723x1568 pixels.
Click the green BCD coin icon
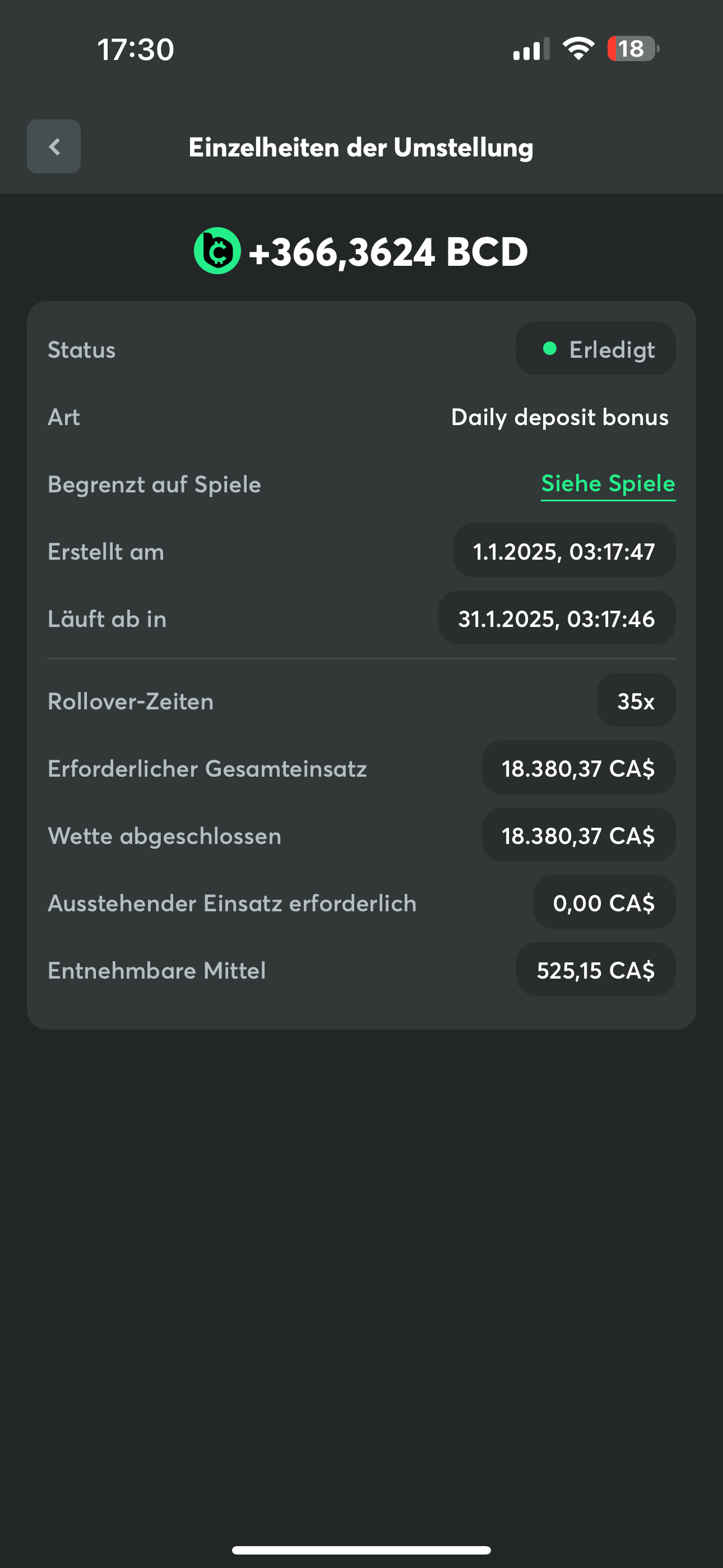coord(217,251)
